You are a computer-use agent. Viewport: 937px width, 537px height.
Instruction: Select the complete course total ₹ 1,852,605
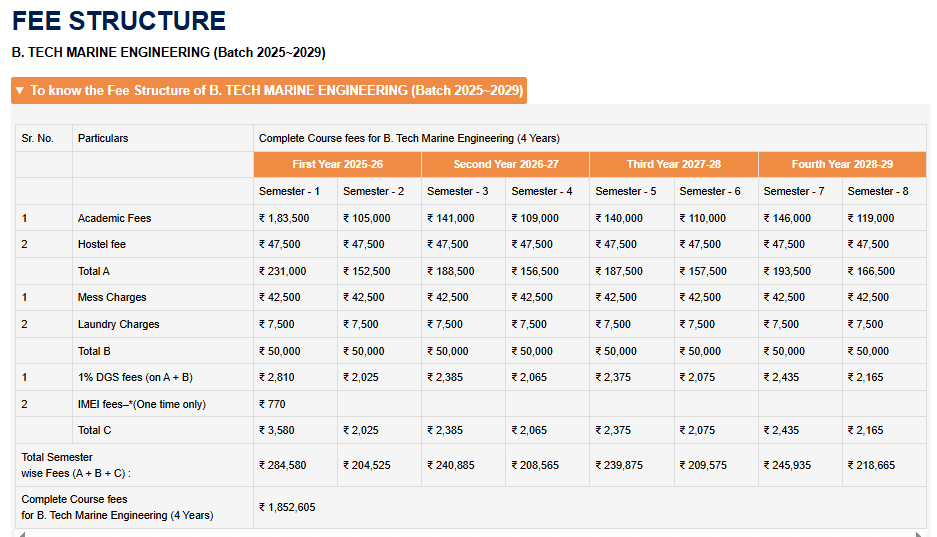(287, 507)
